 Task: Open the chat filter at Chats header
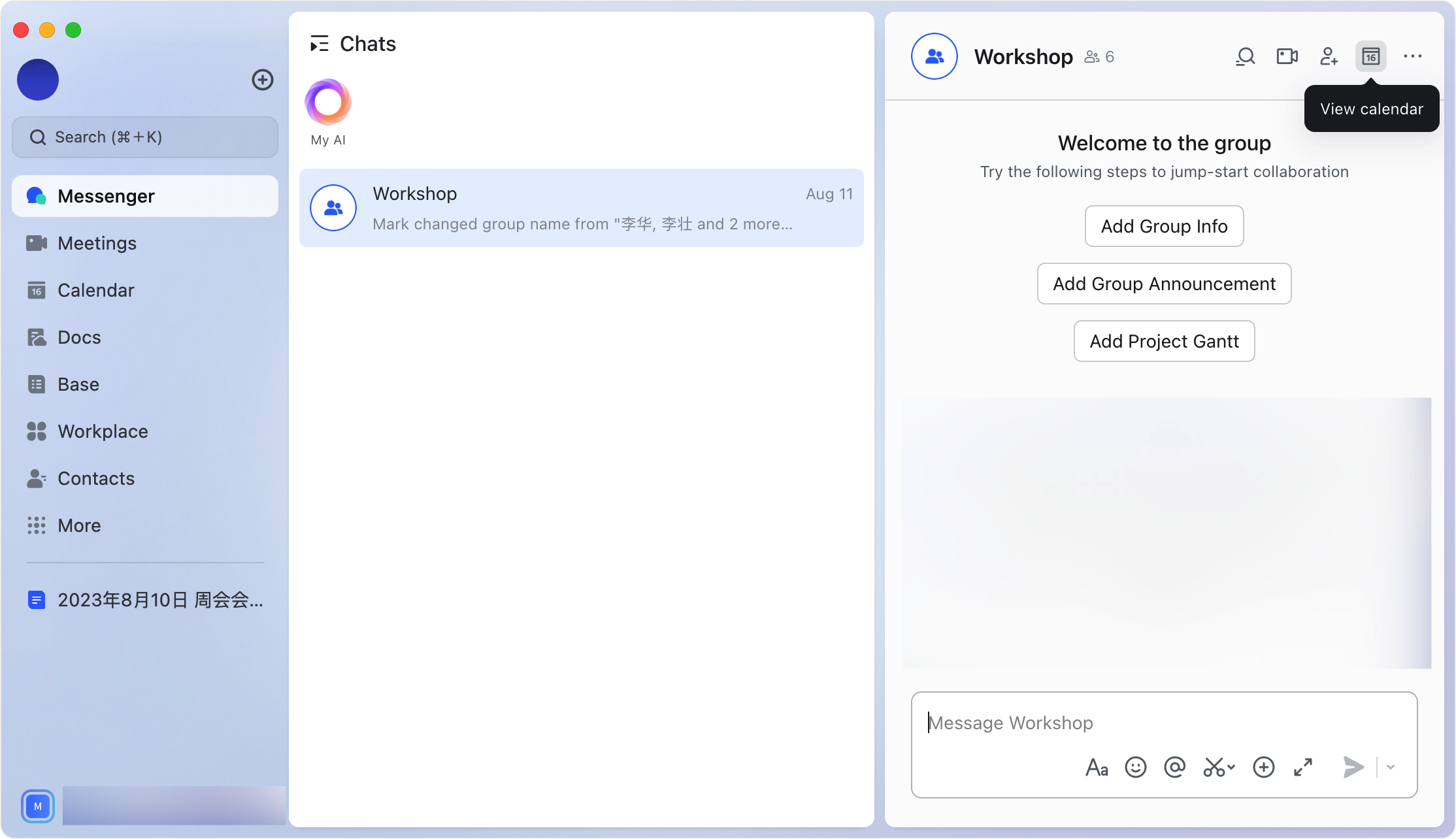(x=320, y=43)
